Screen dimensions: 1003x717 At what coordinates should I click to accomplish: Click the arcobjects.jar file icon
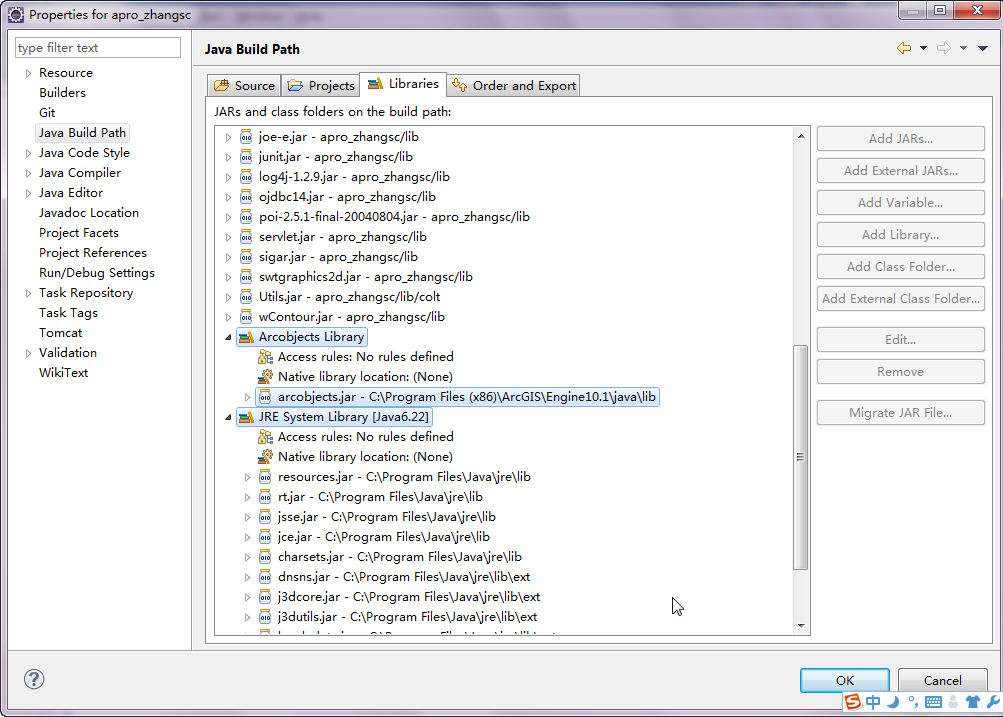(x=265, y=397)
